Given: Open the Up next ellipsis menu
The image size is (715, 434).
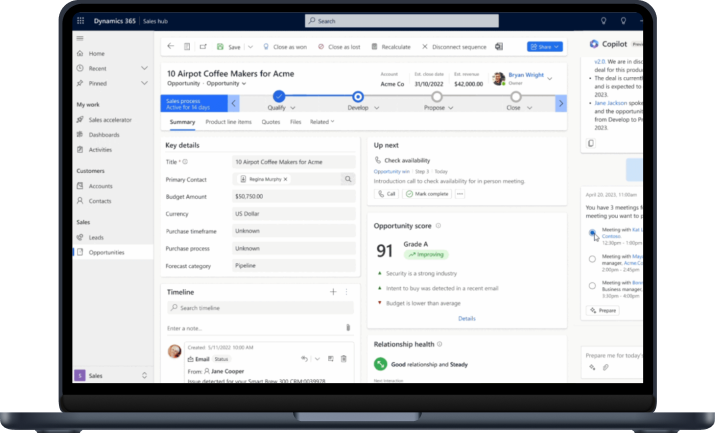Looking at the screenshot, I should click(460, 194).
